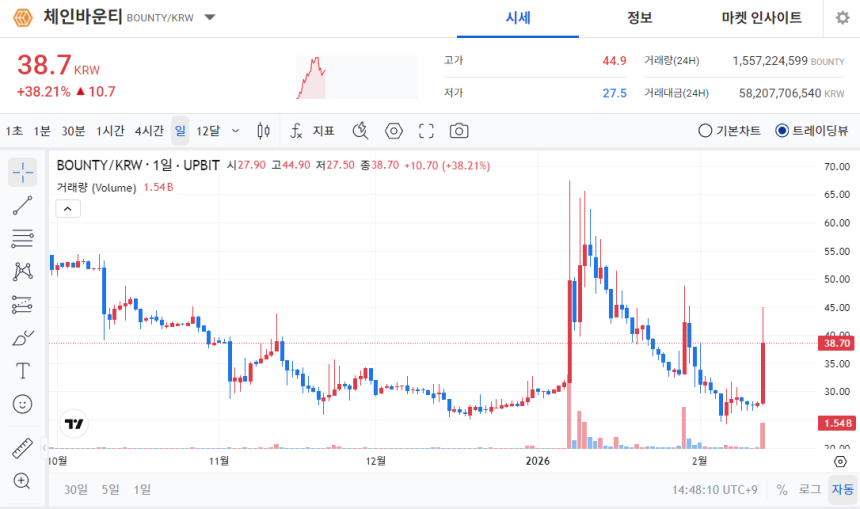Open the more time intervals dropdown chevron

(x=235, y=131)
